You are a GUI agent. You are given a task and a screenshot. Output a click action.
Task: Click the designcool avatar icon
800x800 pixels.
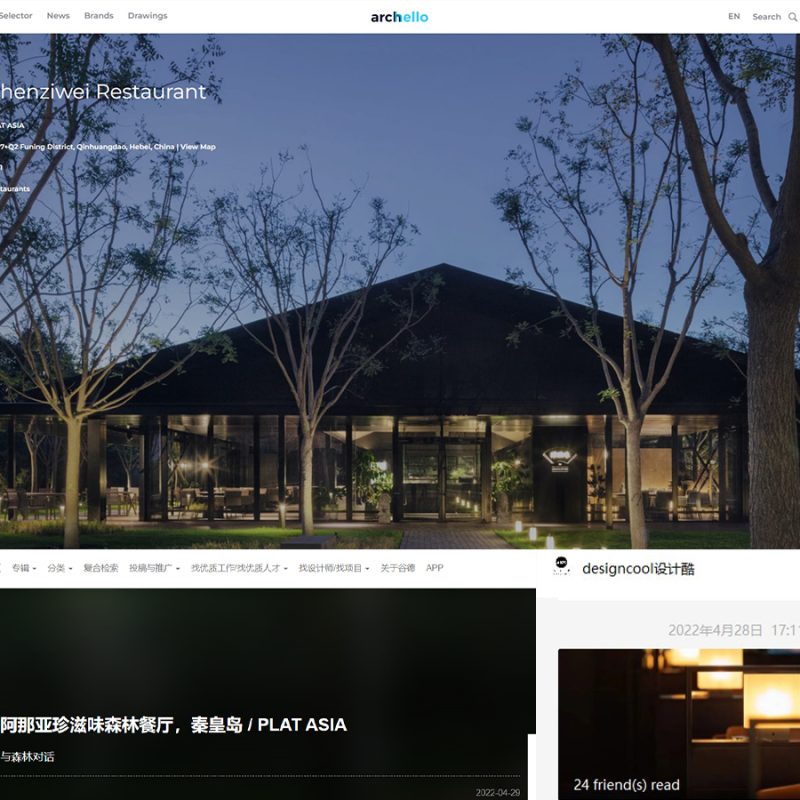point(562,567)
